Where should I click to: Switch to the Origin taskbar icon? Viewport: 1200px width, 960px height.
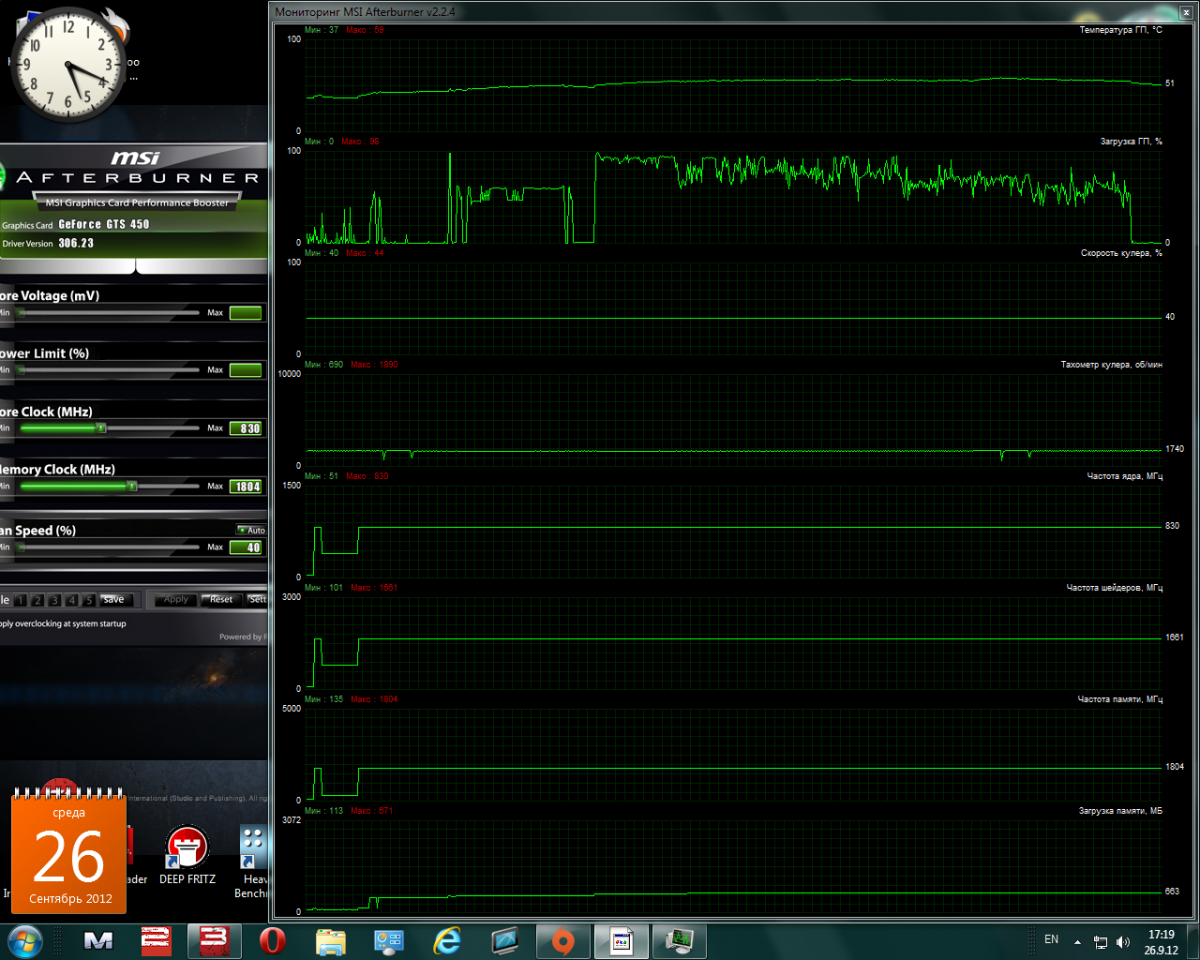point(563,940)
